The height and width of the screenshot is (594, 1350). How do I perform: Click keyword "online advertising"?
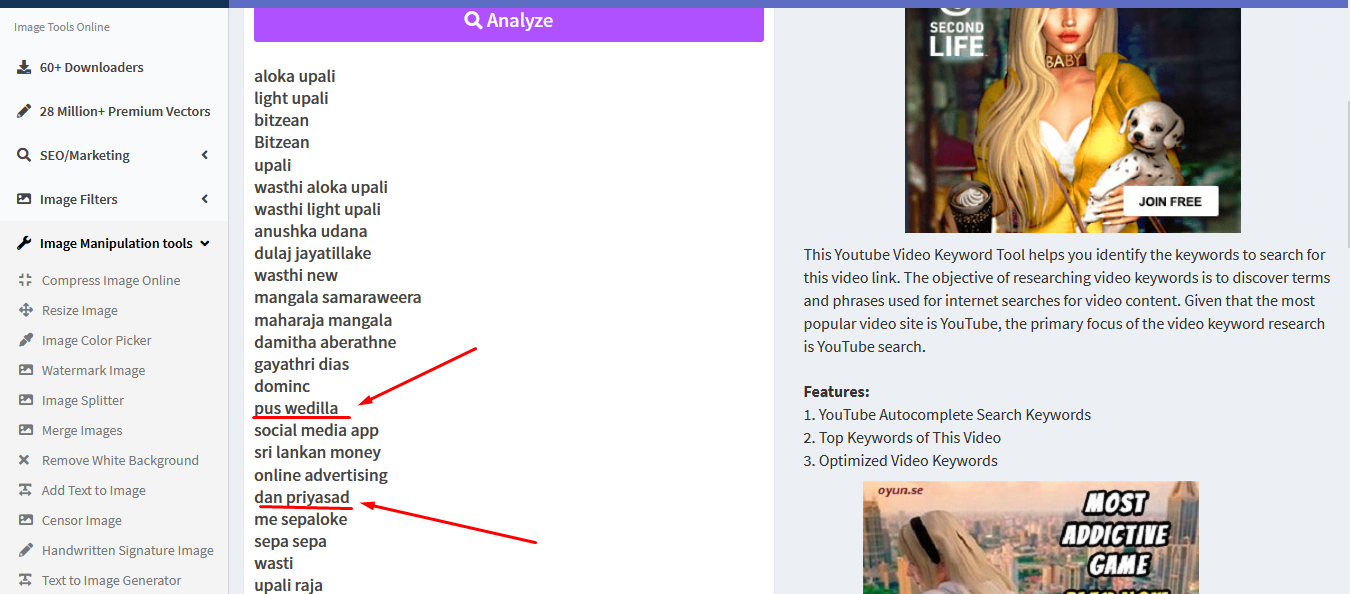tap(321, 475)
